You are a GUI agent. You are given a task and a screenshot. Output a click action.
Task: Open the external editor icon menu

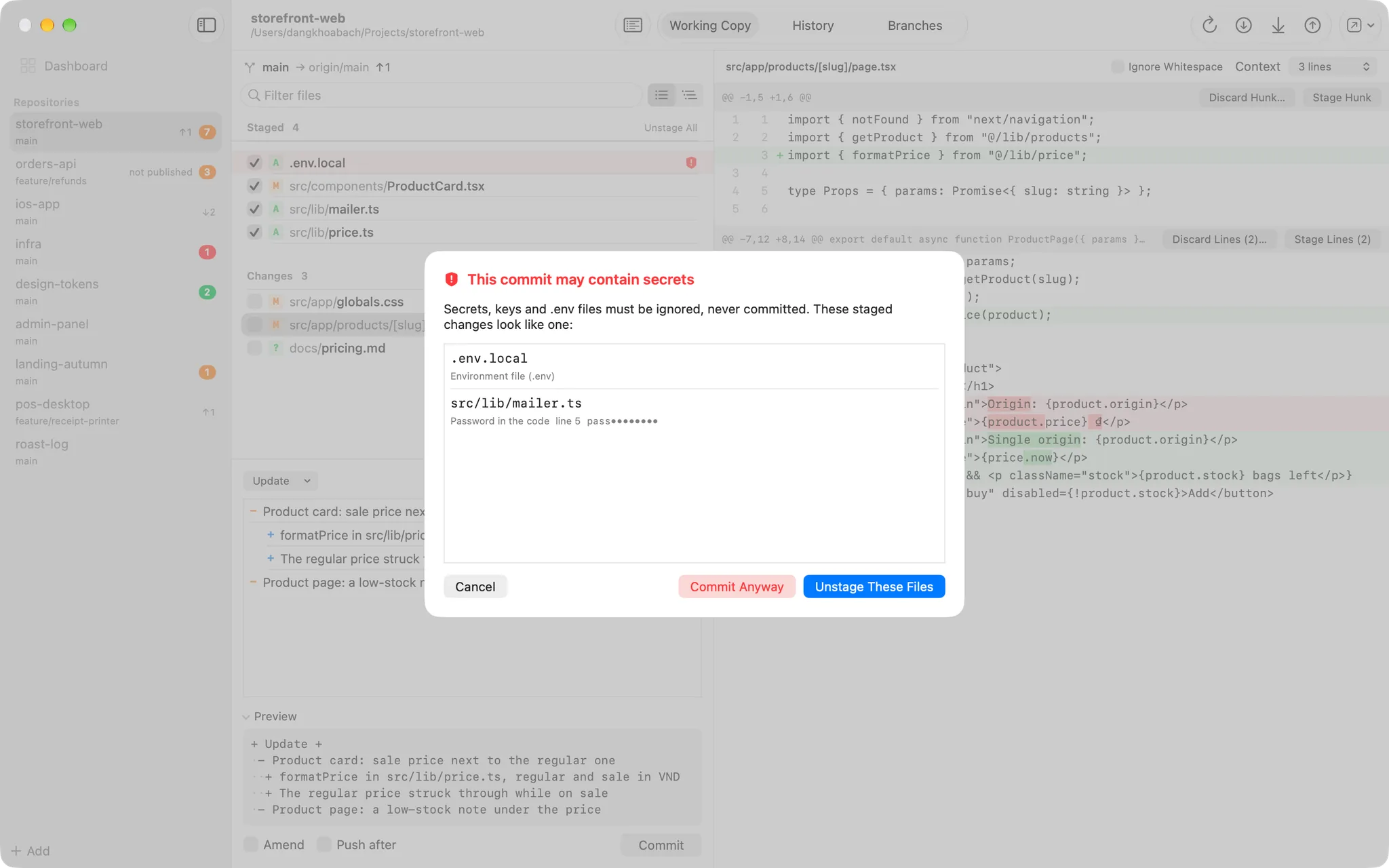(1360, 25)
